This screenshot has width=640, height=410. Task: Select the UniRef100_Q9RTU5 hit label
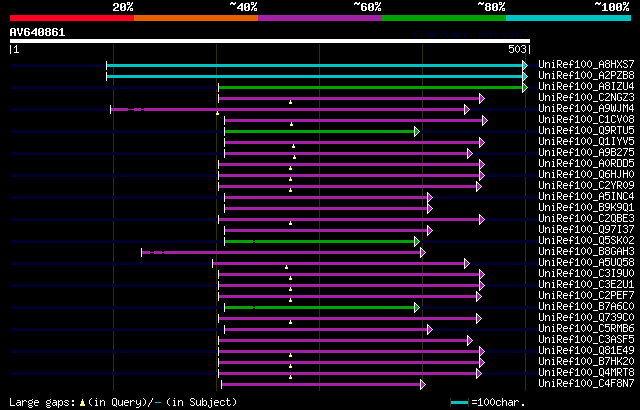pyautogui.click(x=586, y=131)
